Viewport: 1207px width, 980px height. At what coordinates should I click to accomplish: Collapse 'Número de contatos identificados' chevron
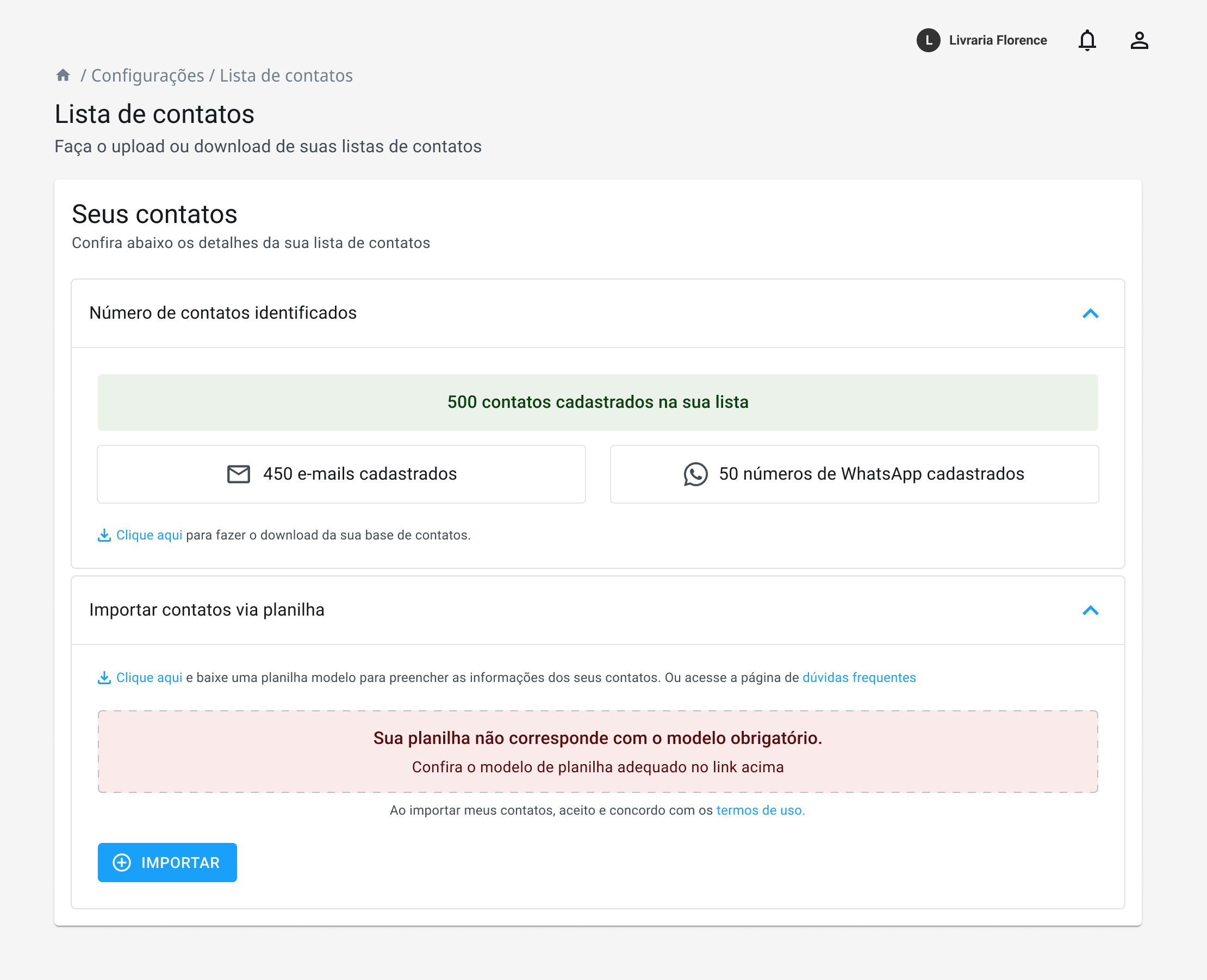(x=1090, y=313)
